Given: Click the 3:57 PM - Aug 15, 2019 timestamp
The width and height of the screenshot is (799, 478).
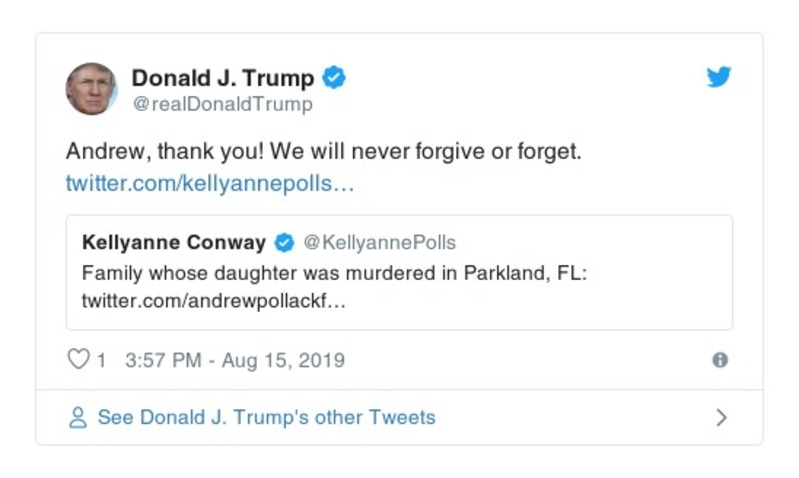Looking at the screenshot, I should (x=234, y=361).
